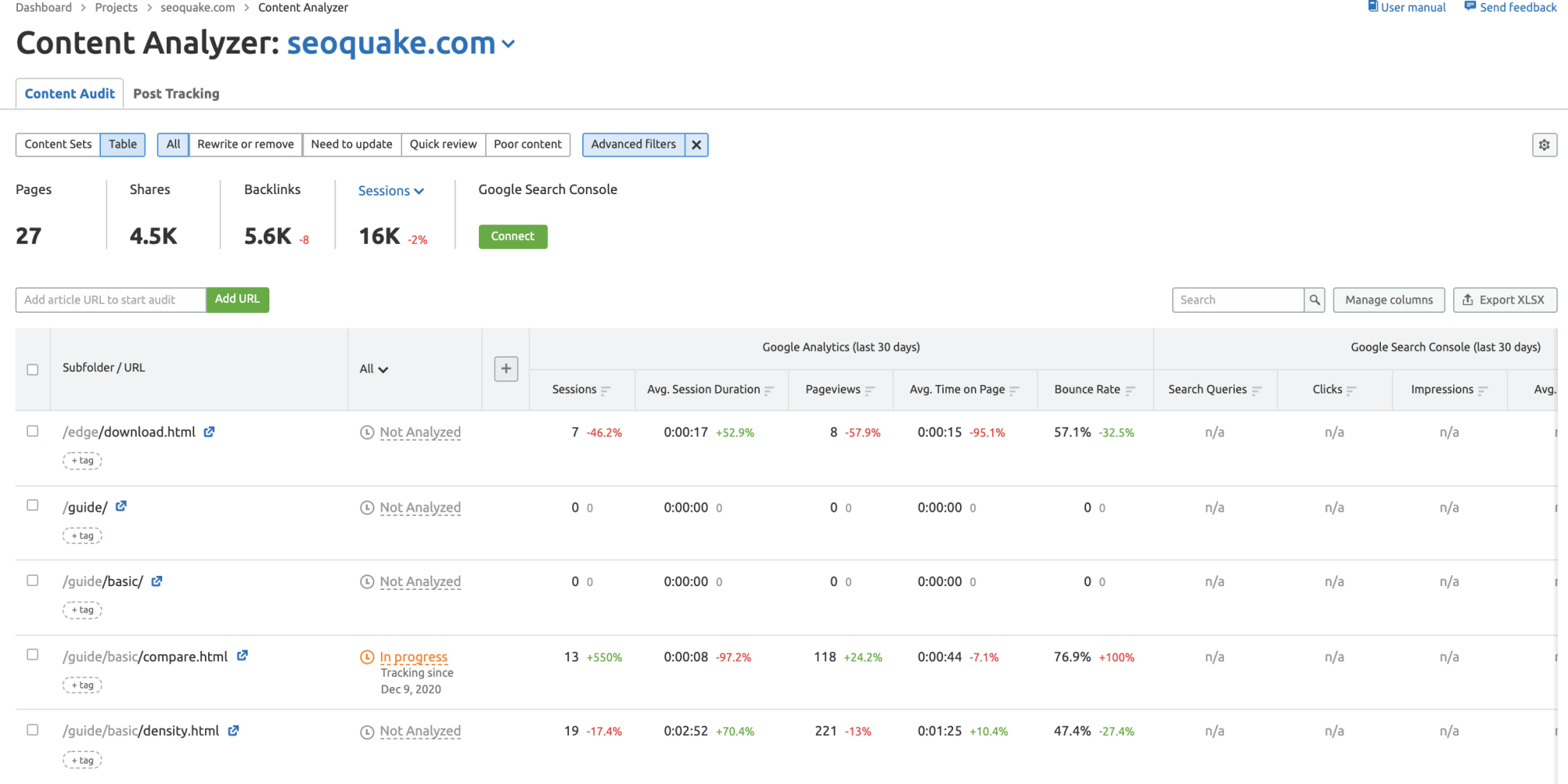The height and width of the screenshot is (784, 1568).
Task: Click Export XLSX button
Action: 1504,300
